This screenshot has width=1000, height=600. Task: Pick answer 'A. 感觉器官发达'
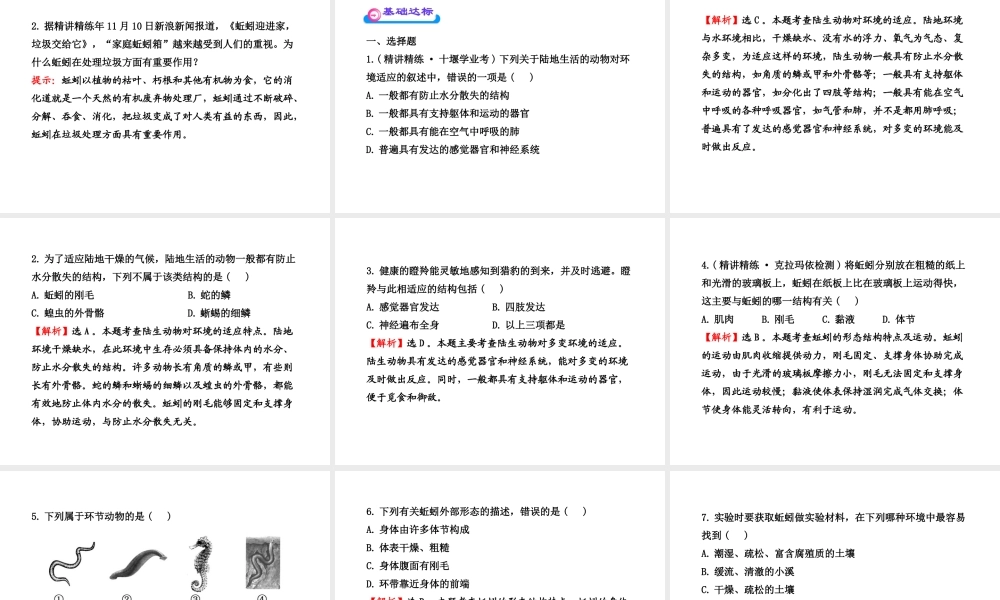[x=402, y=307]
